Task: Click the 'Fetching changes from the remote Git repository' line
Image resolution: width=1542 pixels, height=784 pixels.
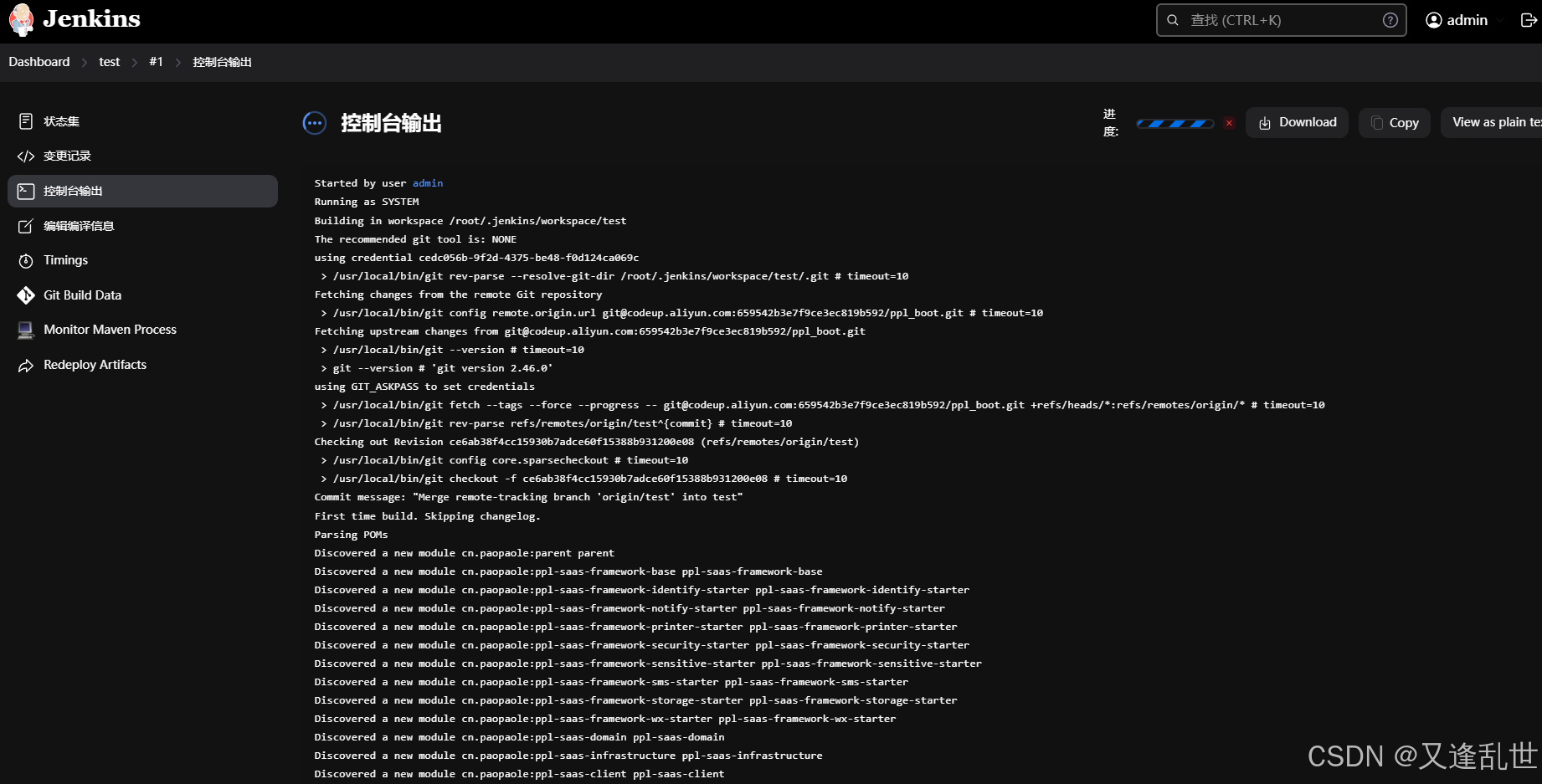Action: [x=458, y=295]
